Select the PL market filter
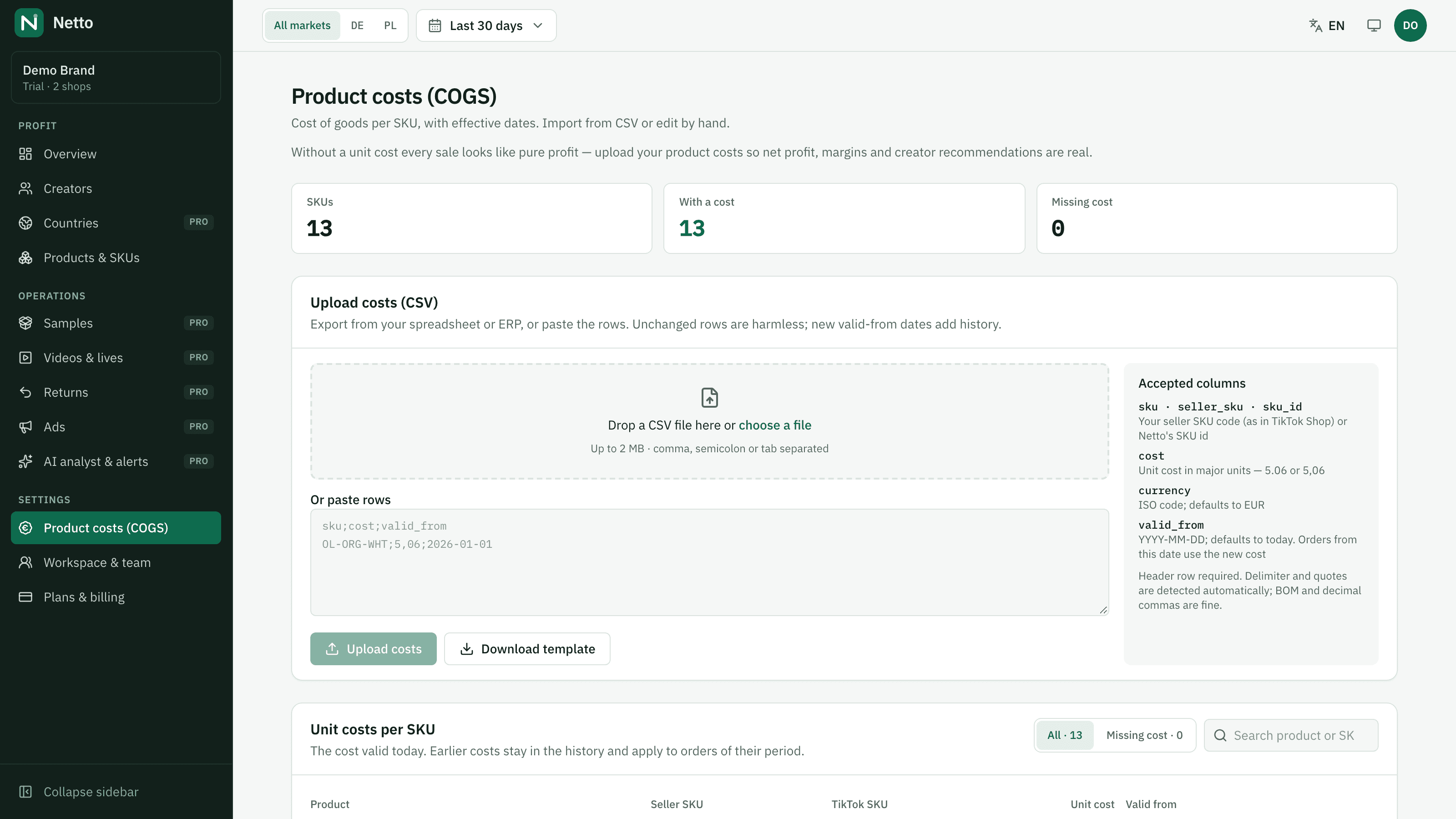1456x819 pixels. 390,25
